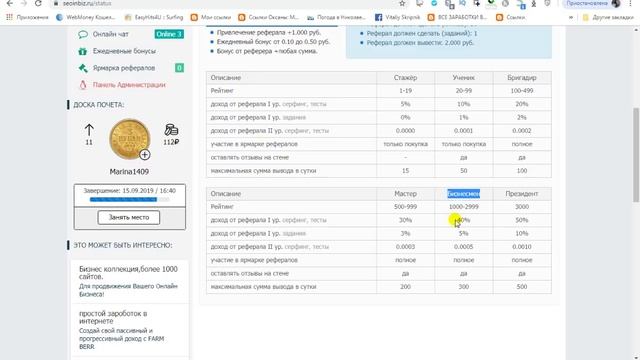This screenshot has height=360, width=640.
Task: Open простой зароботок в интернете ad
Action: [113, 317]
